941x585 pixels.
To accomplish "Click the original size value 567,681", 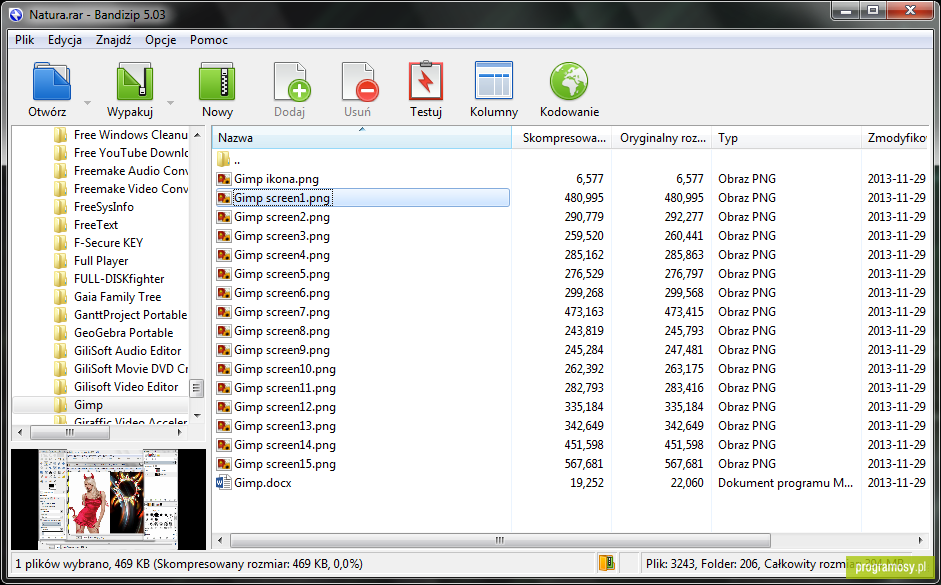I will coord(684,464).
